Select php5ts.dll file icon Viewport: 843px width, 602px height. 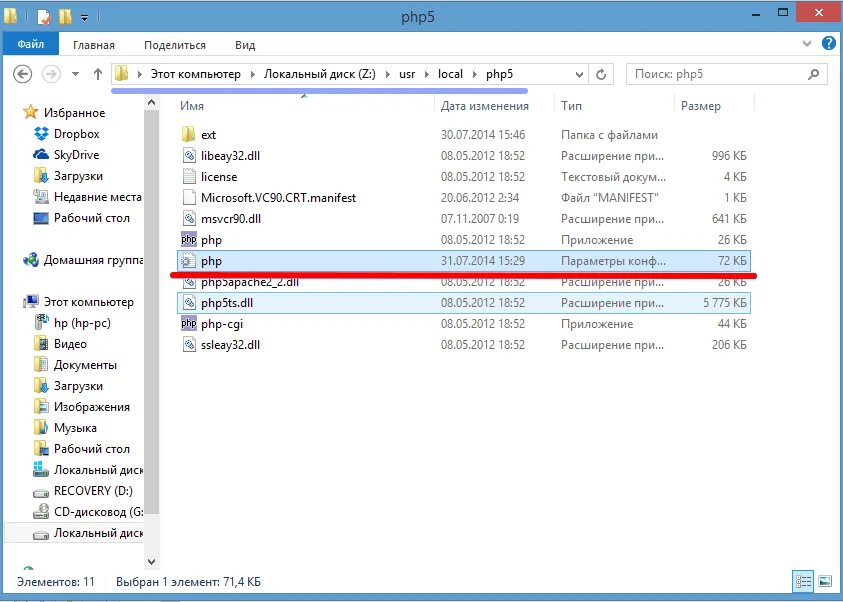click(189, 303)
